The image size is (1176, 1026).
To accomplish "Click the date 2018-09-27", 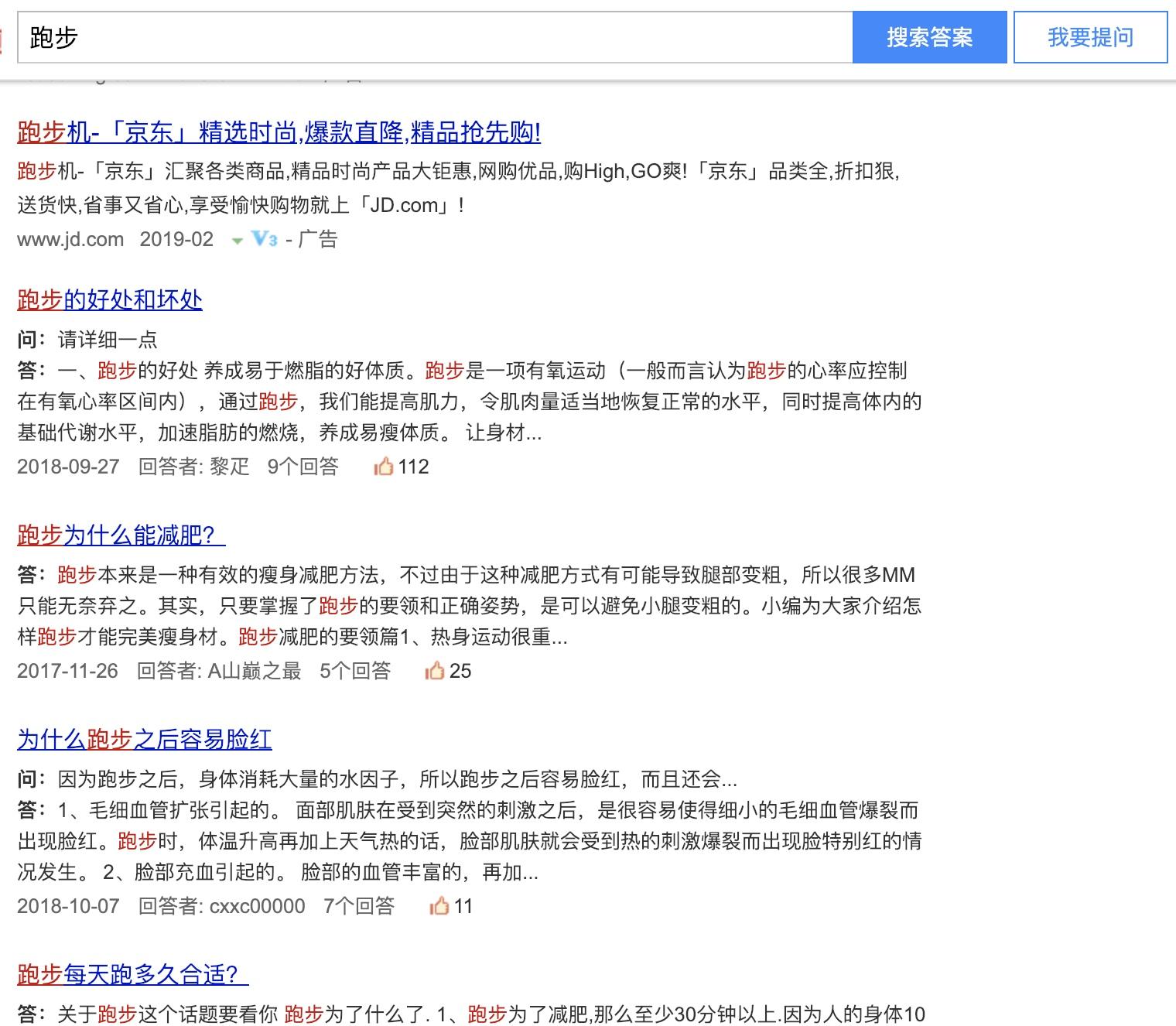I will pyautogui.click(x=68, y=467).
